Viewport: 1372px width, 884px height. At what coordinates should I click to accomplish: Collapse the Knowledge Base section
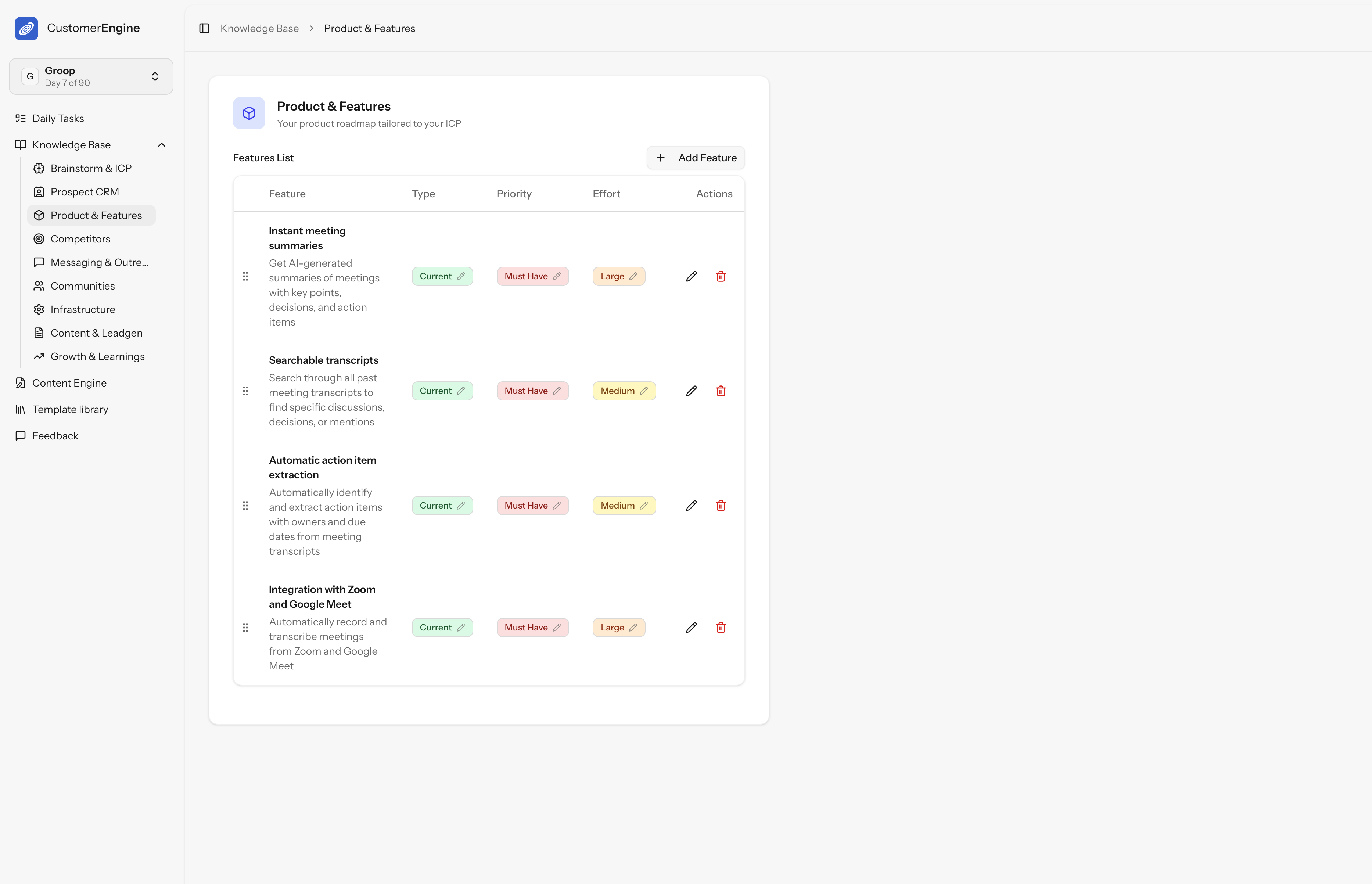(161, 145)
